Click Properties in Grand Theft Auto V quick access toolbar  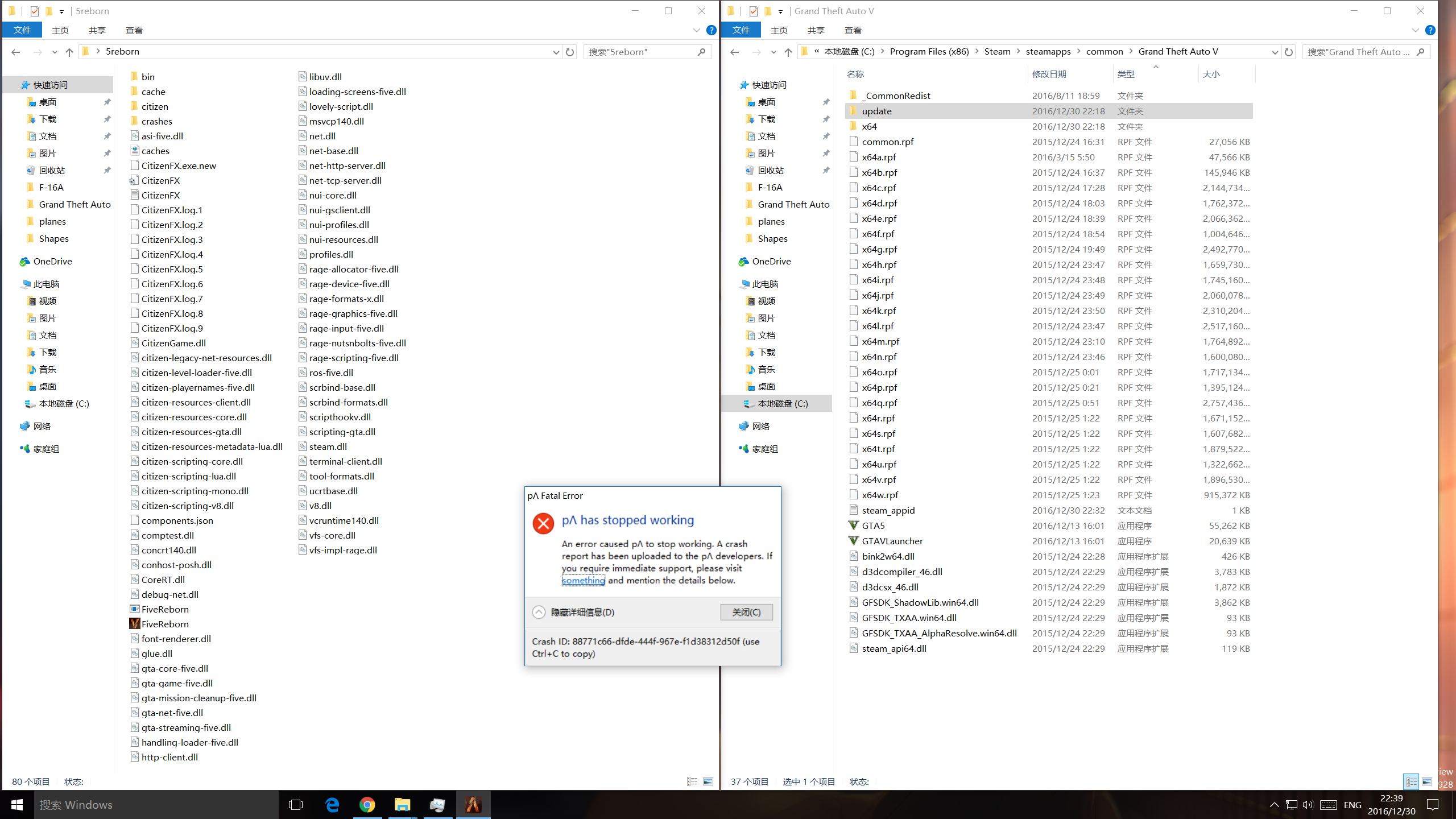coord(753,11)
